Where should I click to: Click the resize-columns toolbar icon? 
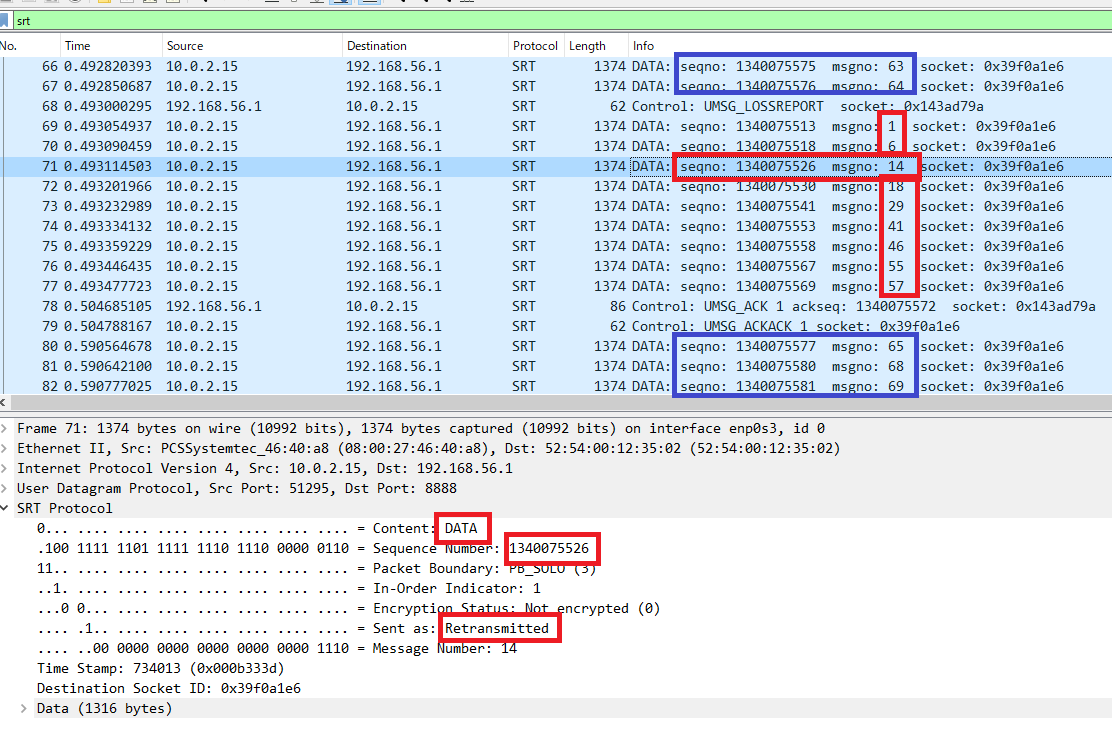point(466,4)
